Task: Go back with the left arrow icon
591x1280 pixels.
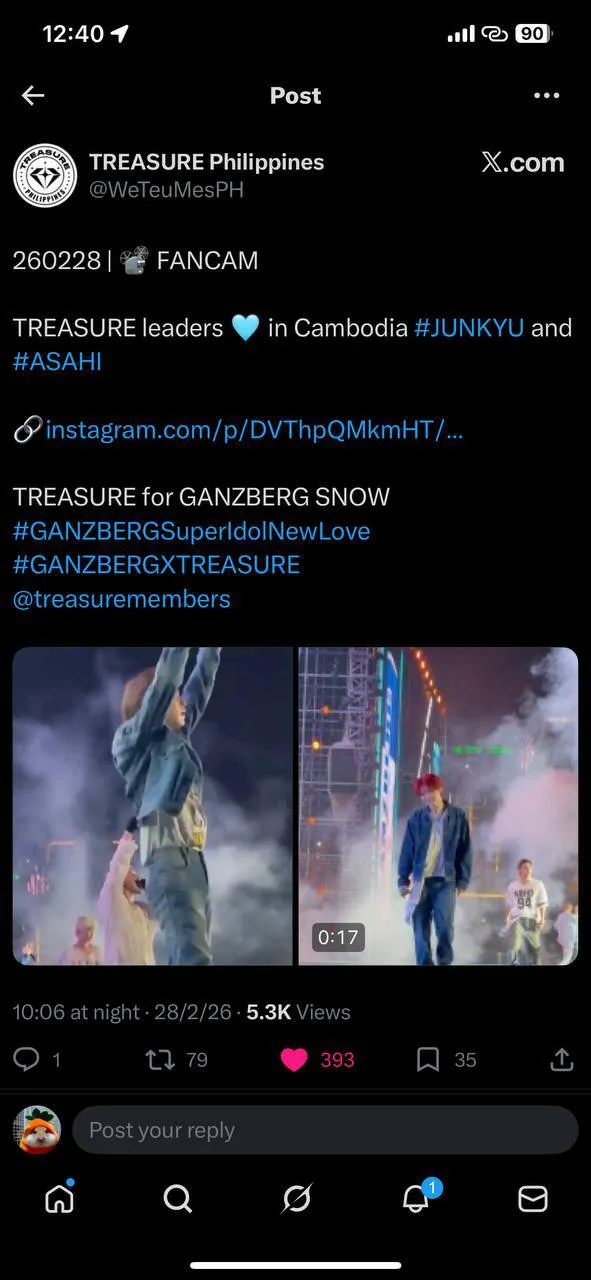Action: click(x=33, y=95)
